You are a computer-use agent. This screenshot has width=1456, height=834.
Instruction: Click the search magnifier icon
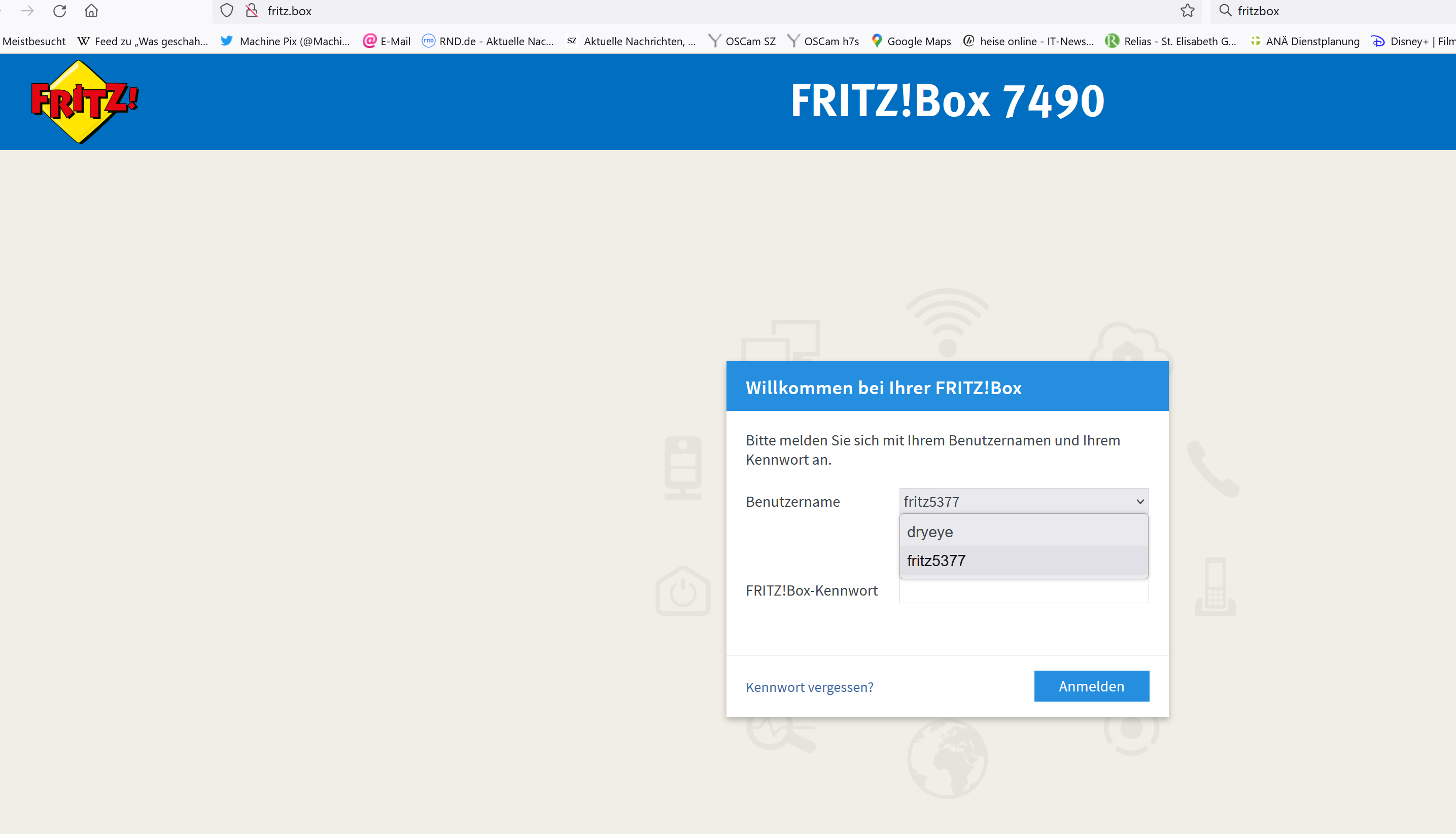coord(1225,11)
